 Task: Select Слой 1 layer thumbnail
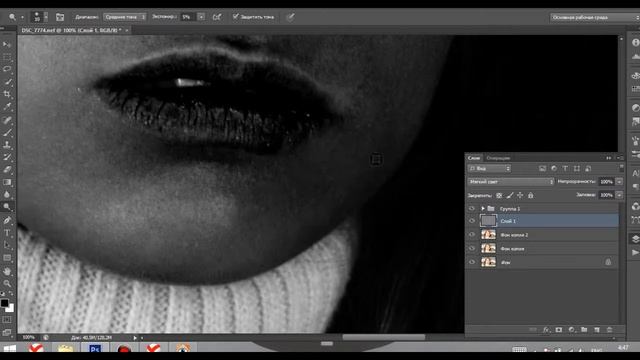coord(488,221)
